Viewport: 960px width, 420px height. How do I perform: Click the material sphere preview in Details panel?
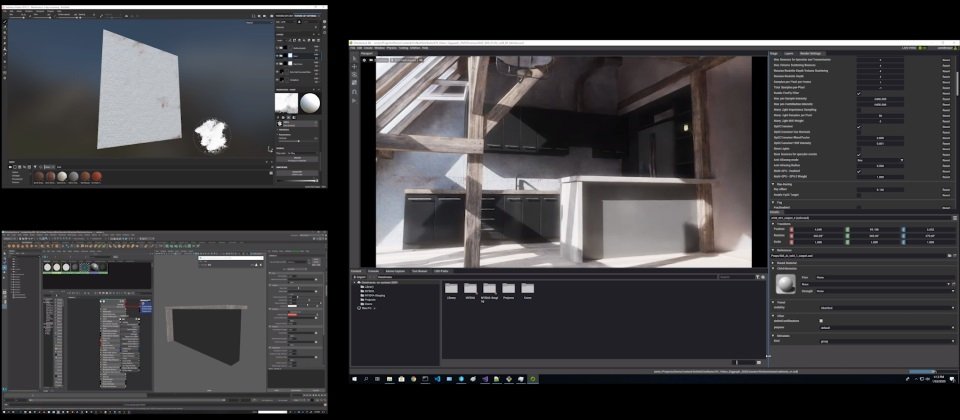(x=786, y=284)
